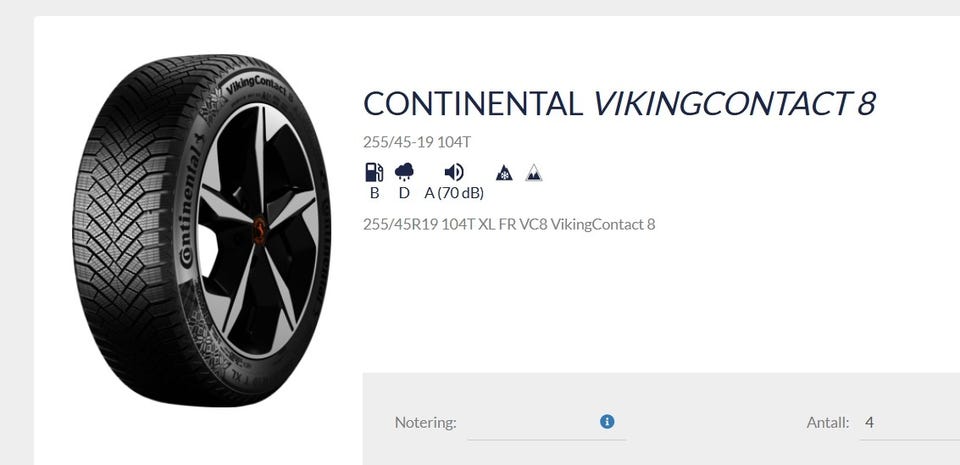Click the fuel rating letter B
The height and width of the screenshot is (465, 960).
(x=374, y=193)
